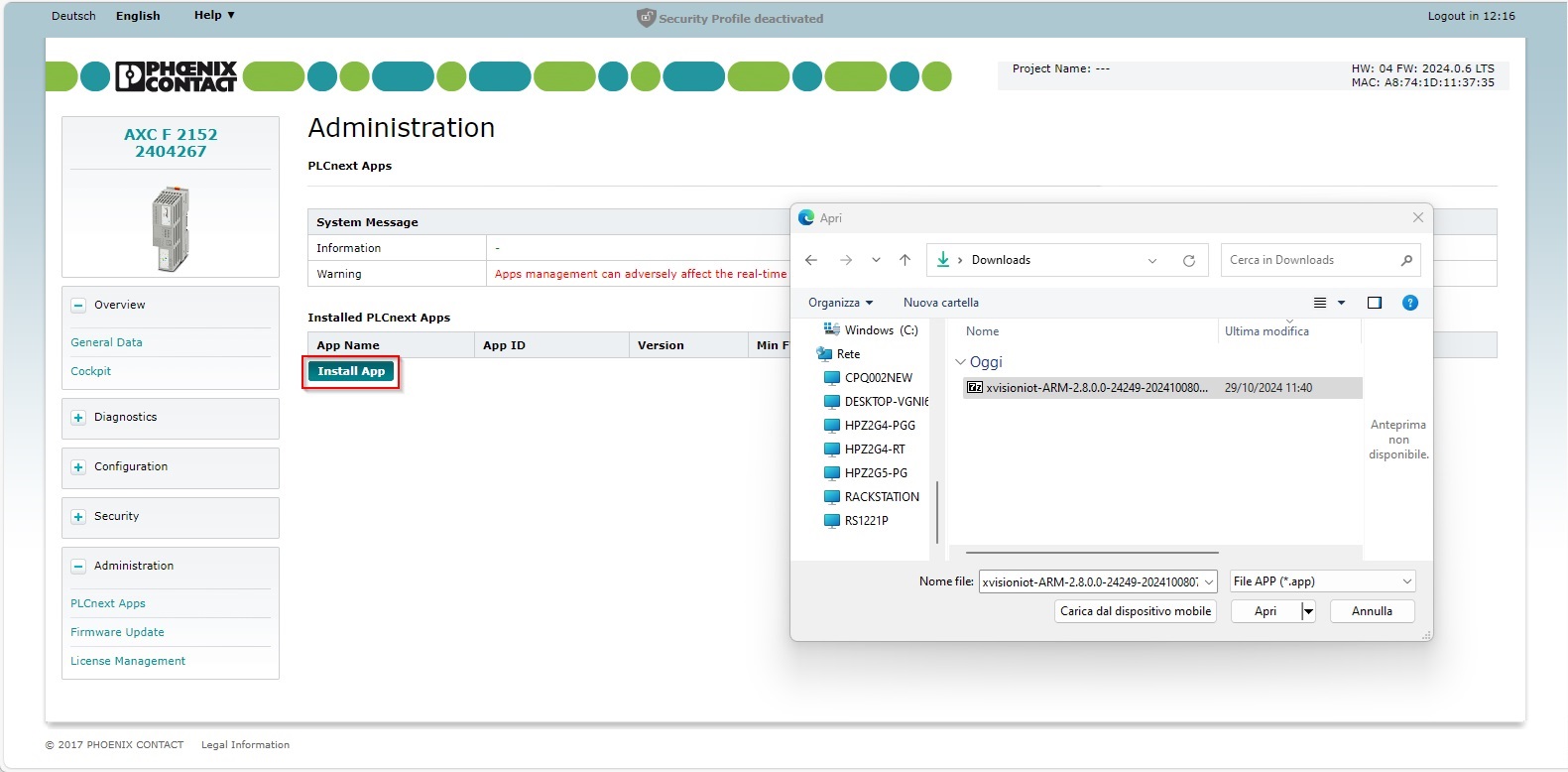Switch the language to English

138,16
